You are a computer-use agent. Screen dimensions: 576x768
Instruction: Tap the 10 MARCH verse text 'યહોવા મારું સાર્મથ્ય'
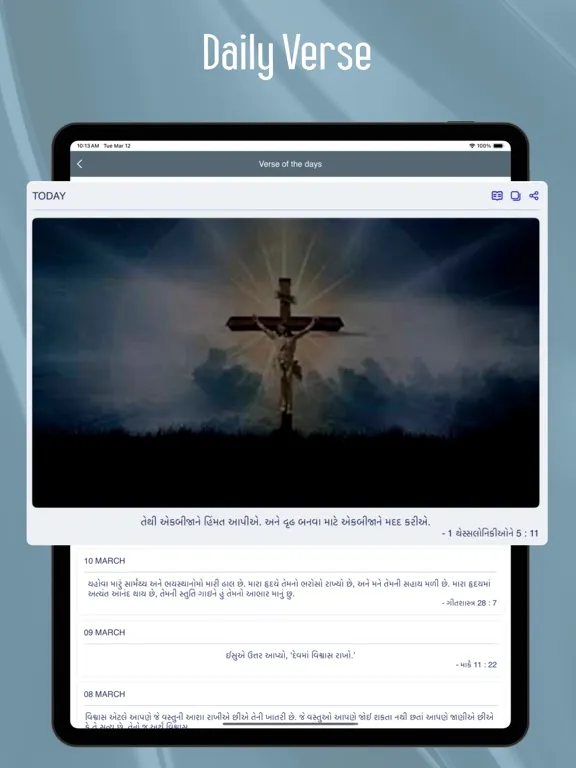tap(289, 589)
